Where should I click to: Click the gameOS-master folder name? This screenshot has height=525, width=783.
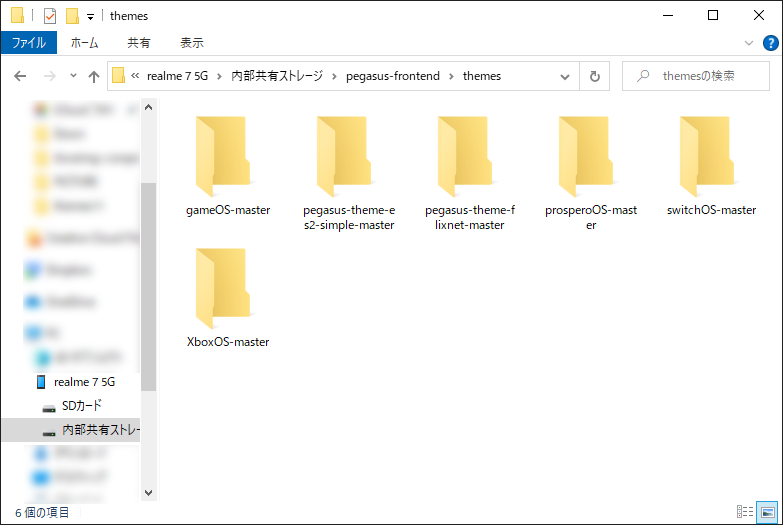(228, 210)
